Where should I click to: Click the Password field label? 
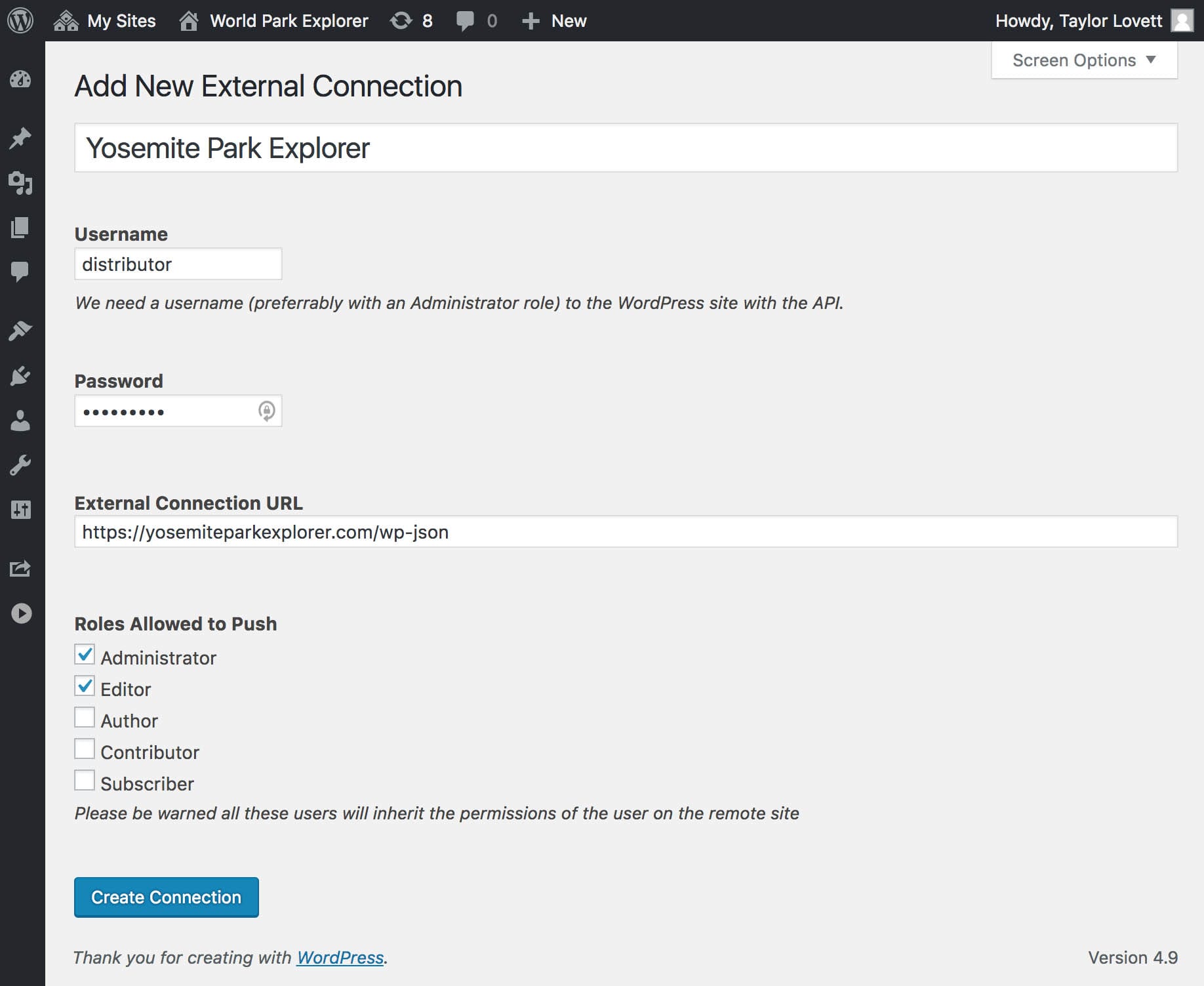(x=119, y=381)
